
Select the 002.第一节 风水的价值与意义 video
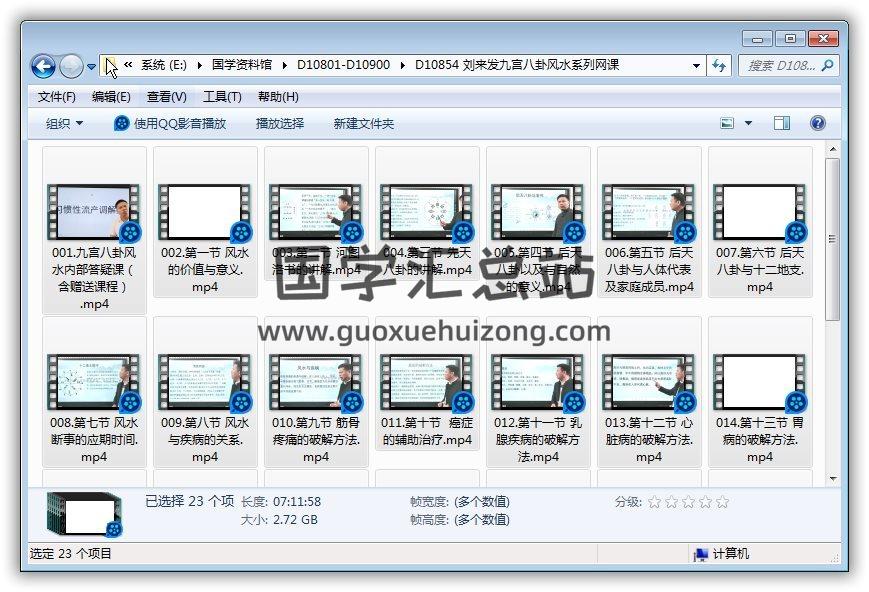click(205, 222)
